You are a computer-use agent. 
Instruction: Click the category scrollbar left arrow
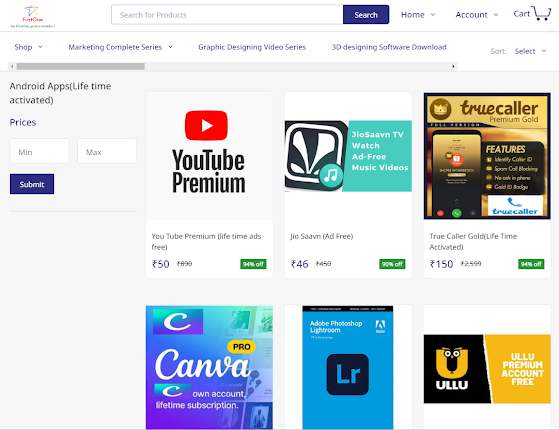(x=12, y=66)
